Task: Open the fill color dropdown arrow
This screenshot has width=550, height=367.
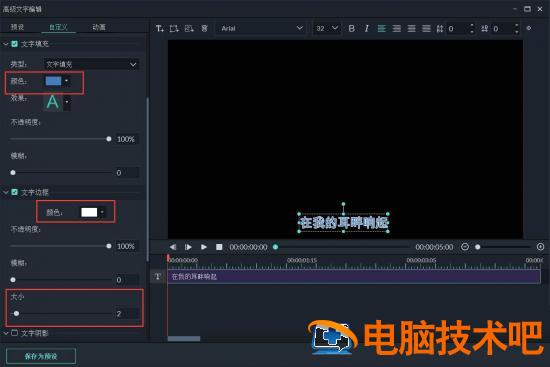Action: click(66, 81)
